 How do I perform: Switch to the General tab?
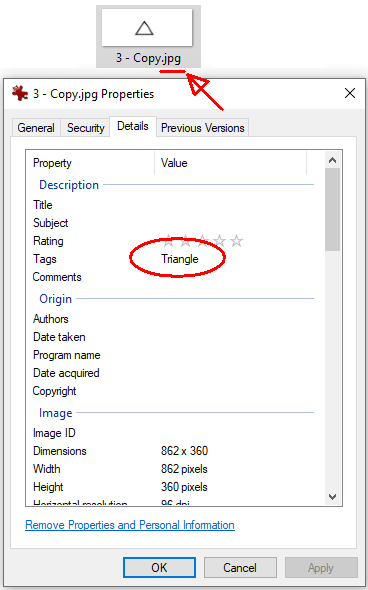36,128
